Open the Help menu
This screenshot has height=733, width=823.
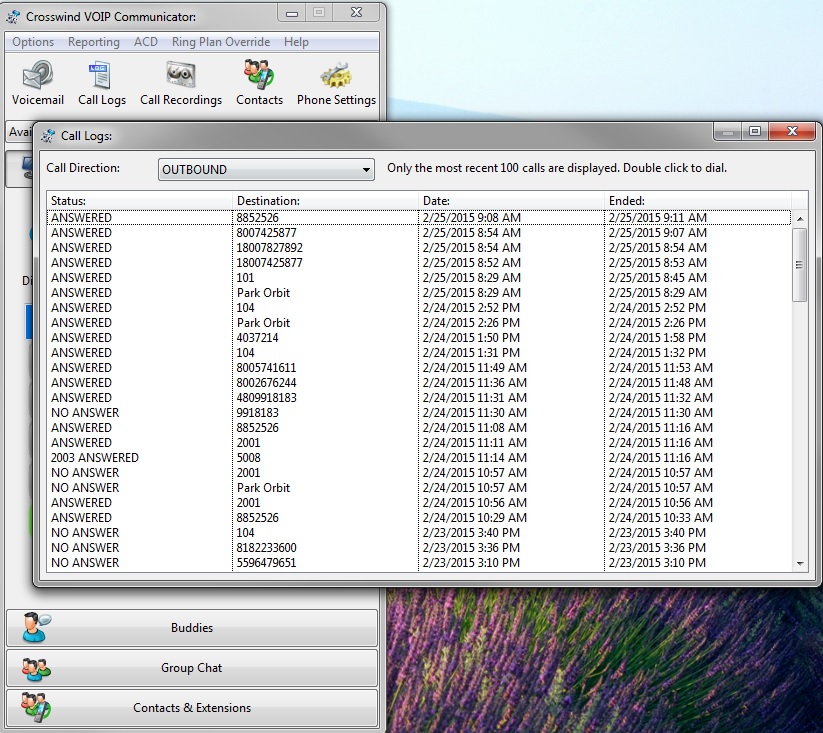click(296, 42)
